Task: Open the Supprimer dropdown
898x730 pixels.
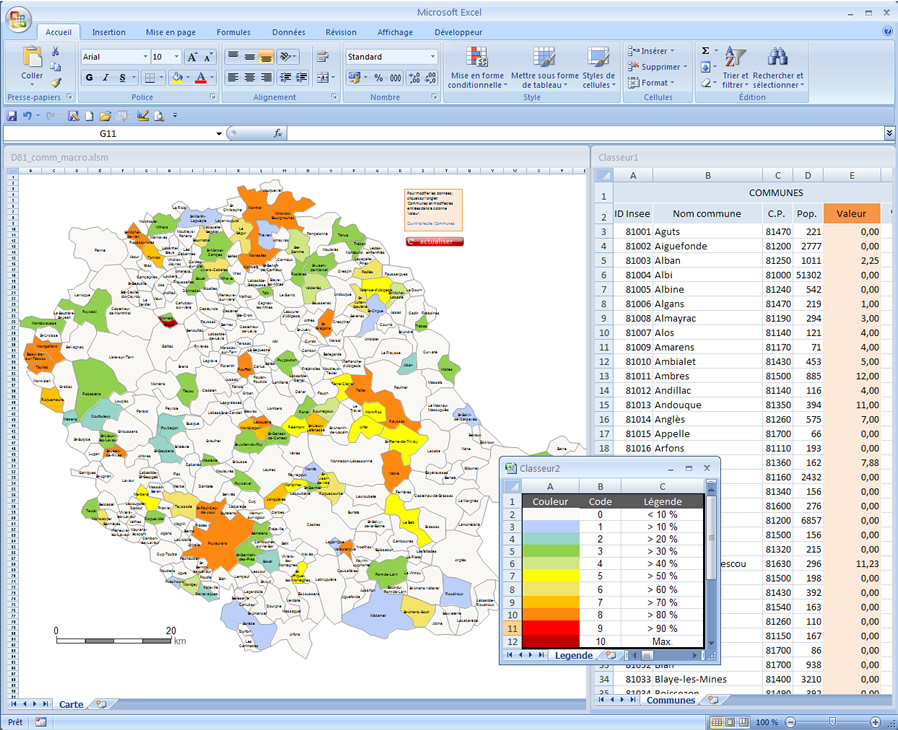Action: pos(657,67)
